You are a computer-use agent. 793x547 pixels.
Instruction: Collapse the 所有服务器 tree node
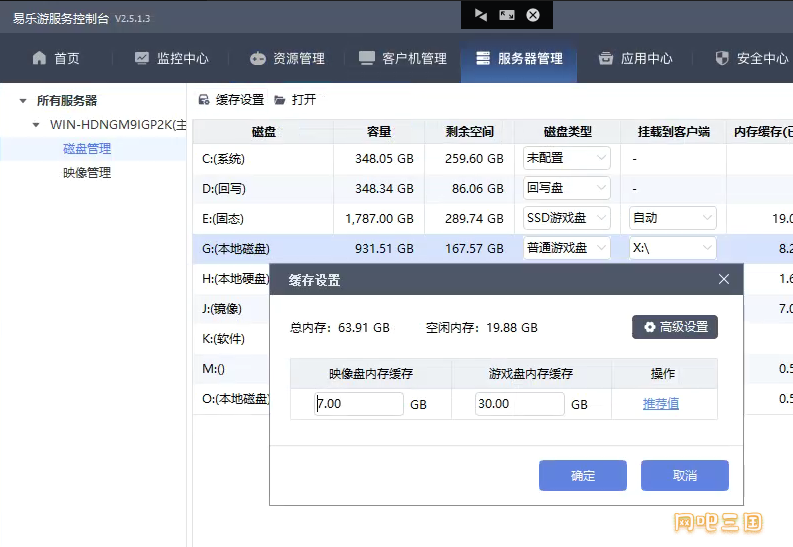pos(23,101)
